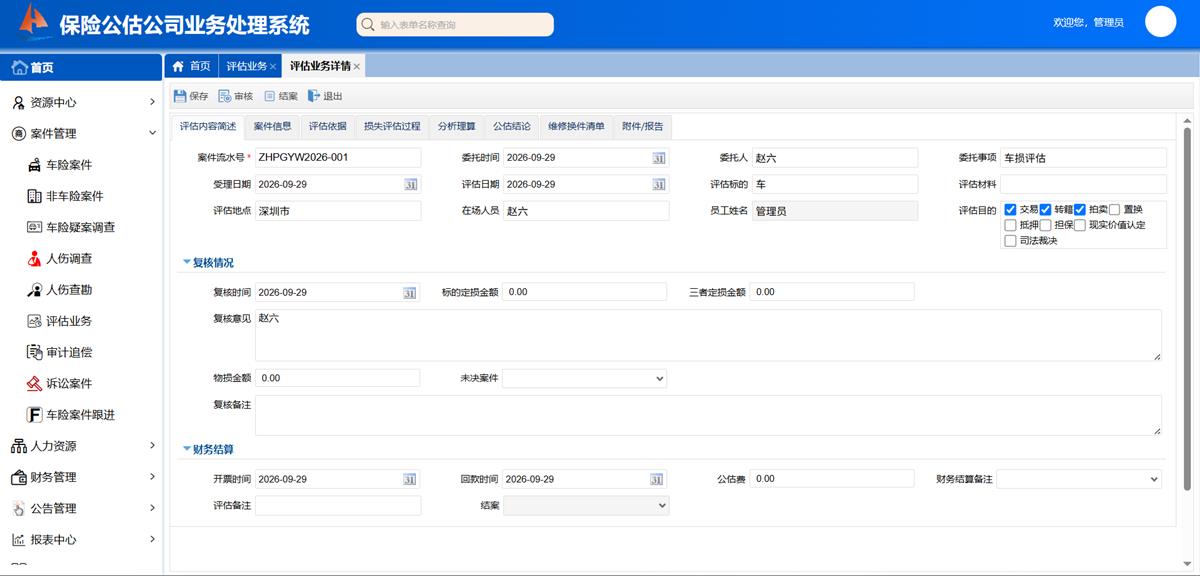Click 首页 in the left sidebar
The image size is (1200, 576).
tap(82, 67)
